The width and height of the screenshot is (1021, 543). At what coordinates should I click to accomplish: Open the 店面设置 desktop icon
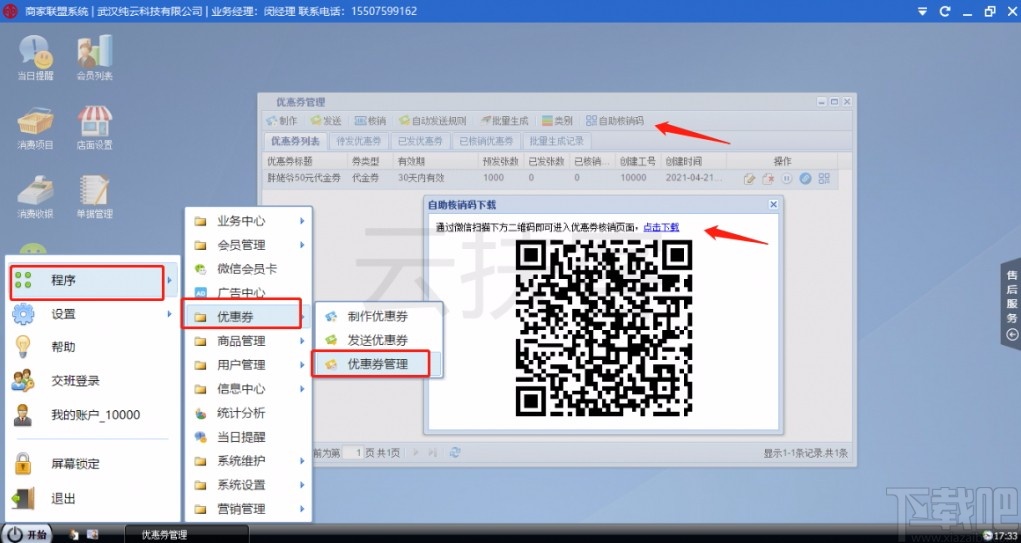point(94,128)
